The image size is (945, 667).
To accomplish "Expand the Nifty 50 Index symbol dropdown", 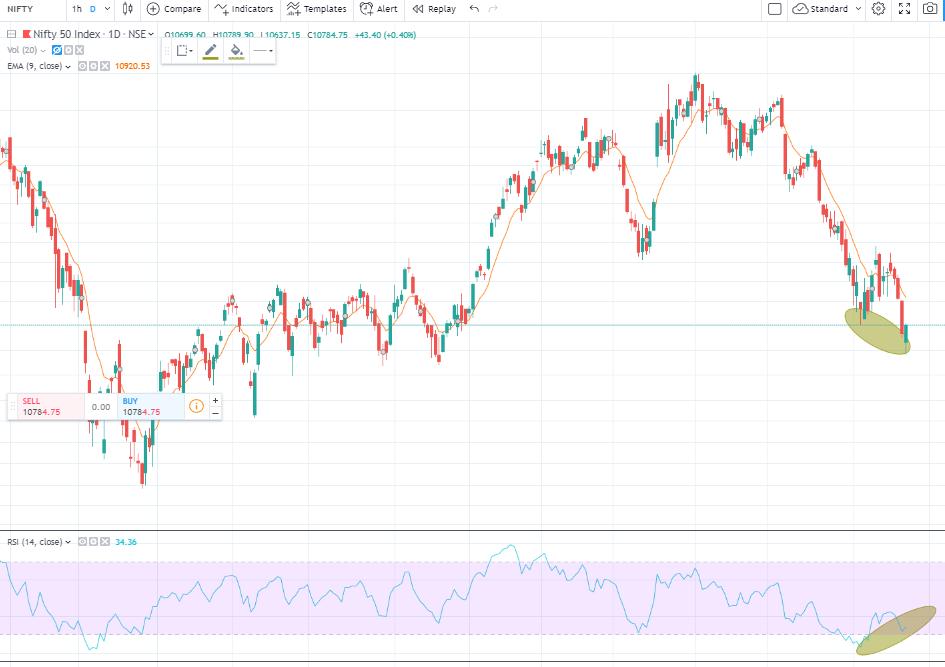I will pyautogui.click(x=151, y=34).
